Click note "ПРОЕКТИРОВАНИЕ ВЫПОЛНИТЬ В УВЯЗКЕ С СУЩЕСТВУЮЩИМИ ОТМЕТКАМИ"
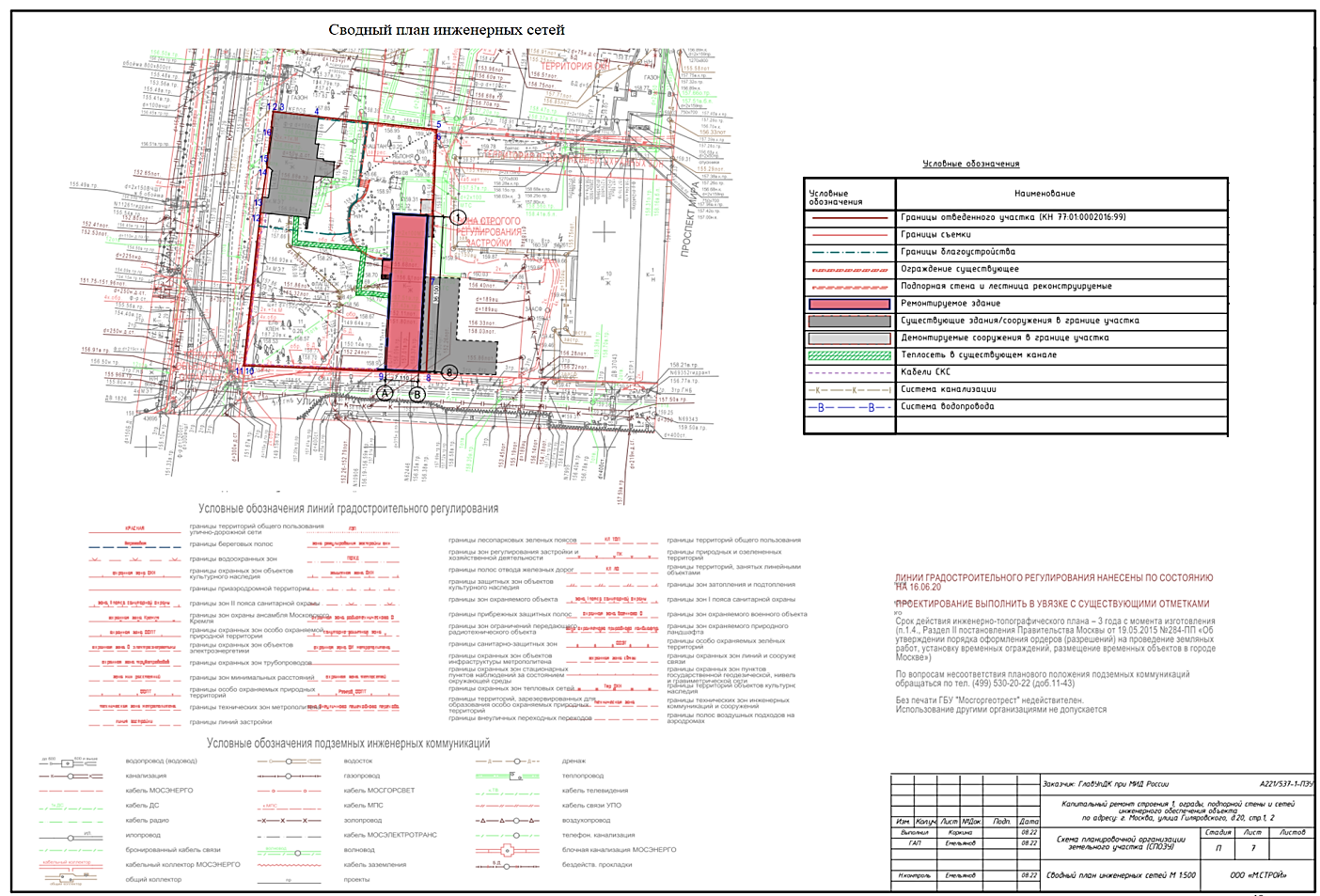Image resolution: width=1320 pixels, height=896 pixels. (1052, 604)
